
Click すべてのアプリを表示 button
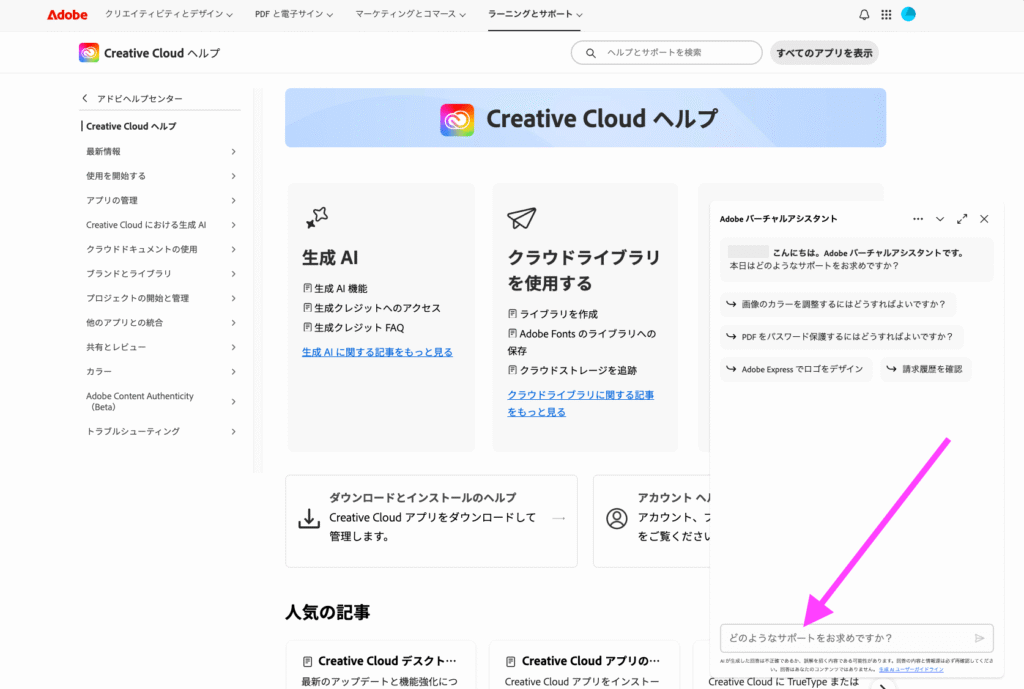824,53
